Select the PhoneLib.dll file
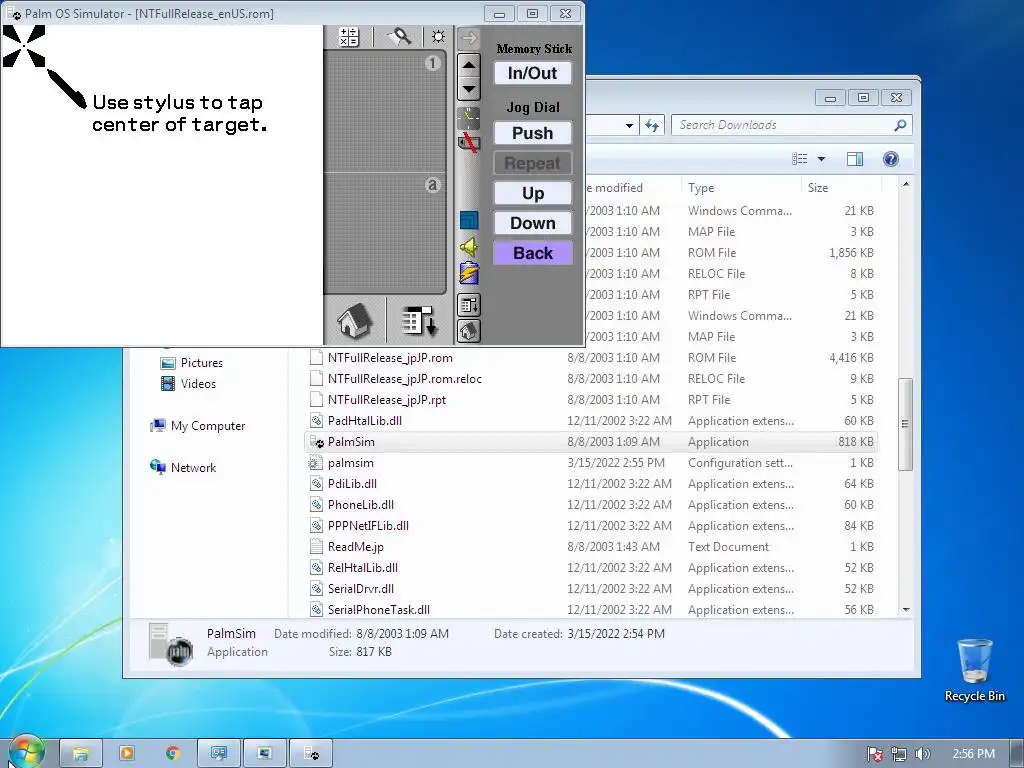The height and width of the screenshot is (768, 1024). coord(592,505)
